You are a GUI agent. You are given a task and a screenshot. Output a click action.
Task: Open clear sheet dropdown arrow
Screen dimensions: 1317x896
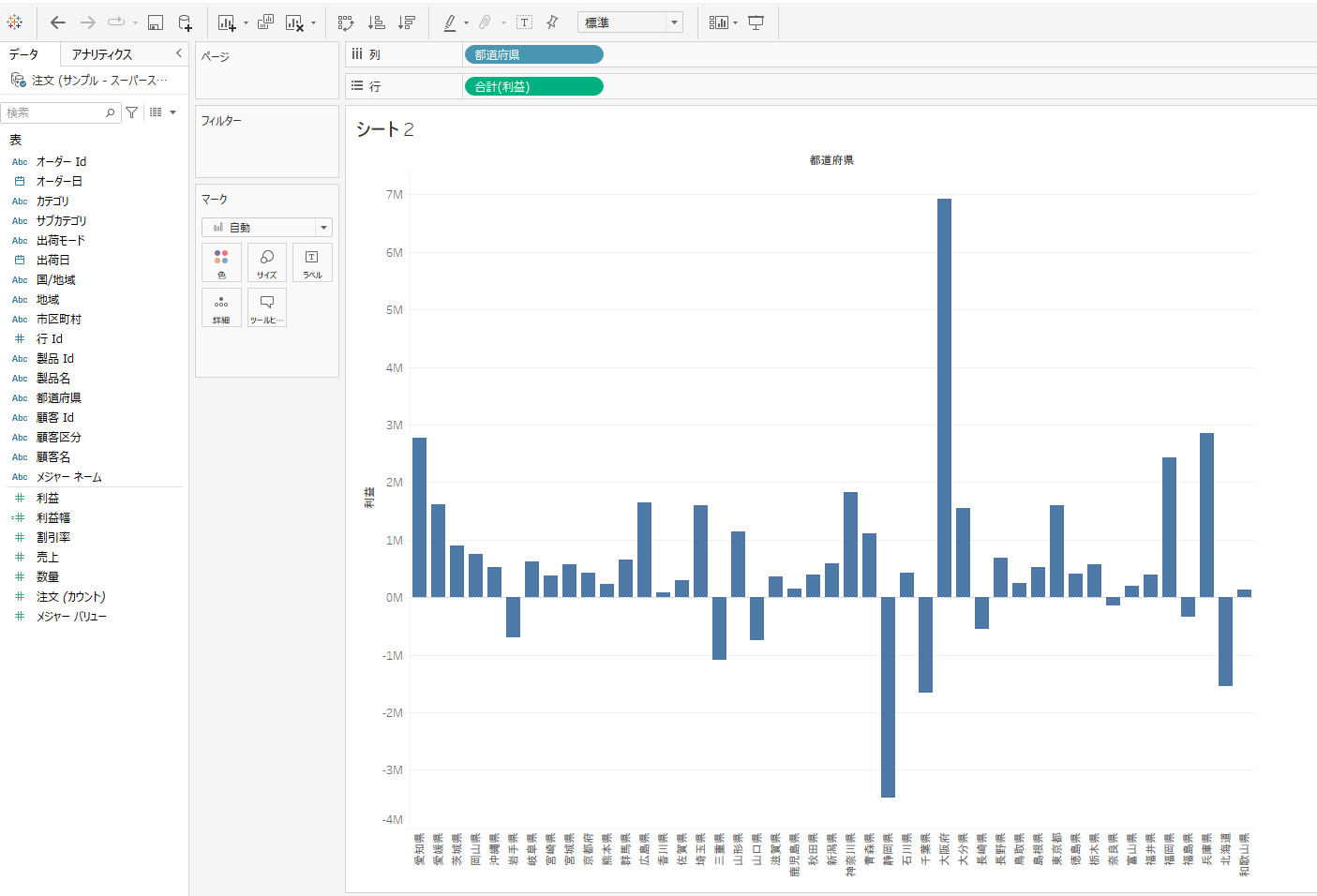[x=313, y=22]
